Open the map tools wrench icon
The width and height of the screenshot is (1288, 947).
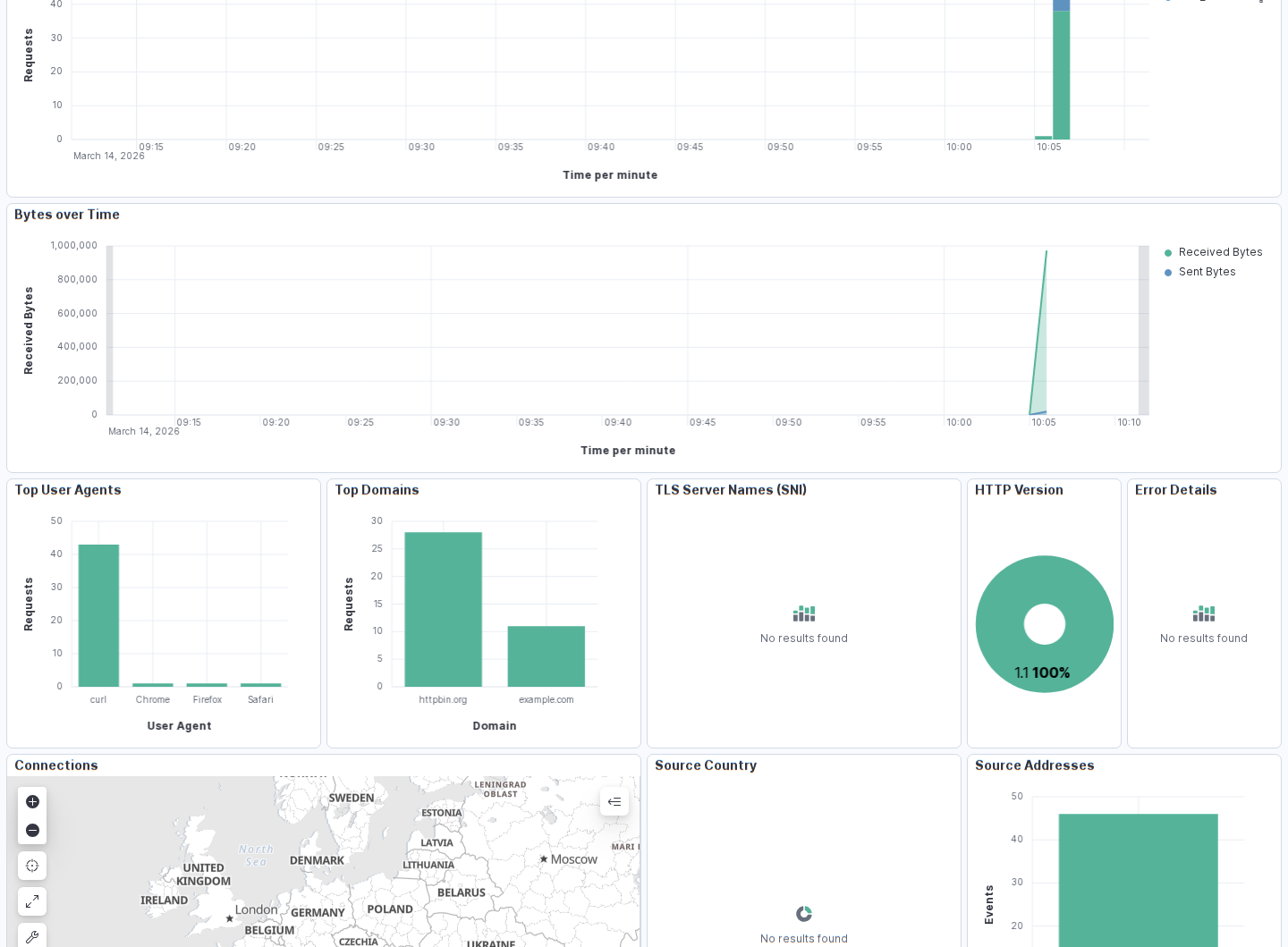point(32,936)
